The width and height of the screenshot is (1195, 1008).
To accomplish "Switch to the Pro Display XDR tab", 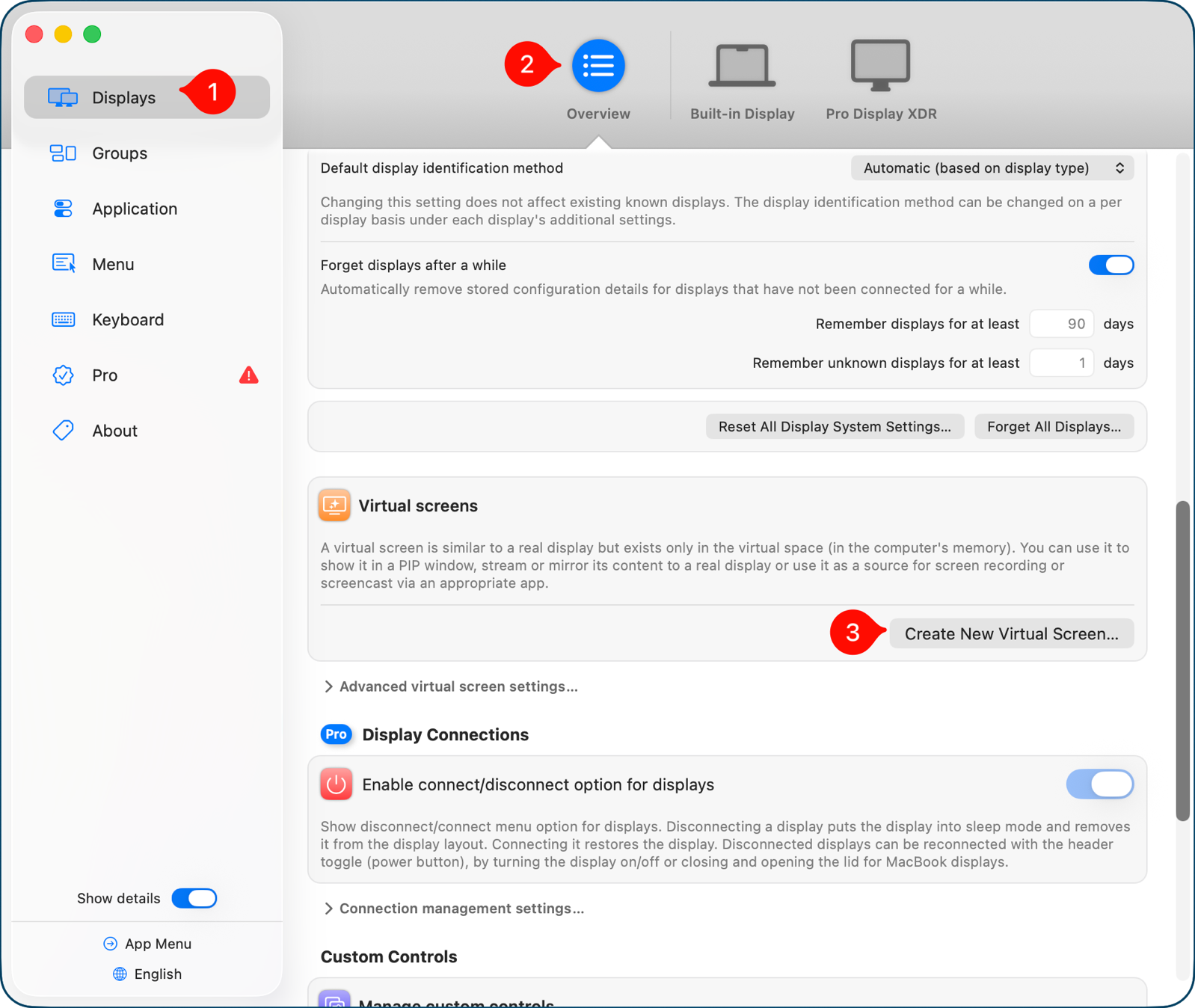I will 881,80.
